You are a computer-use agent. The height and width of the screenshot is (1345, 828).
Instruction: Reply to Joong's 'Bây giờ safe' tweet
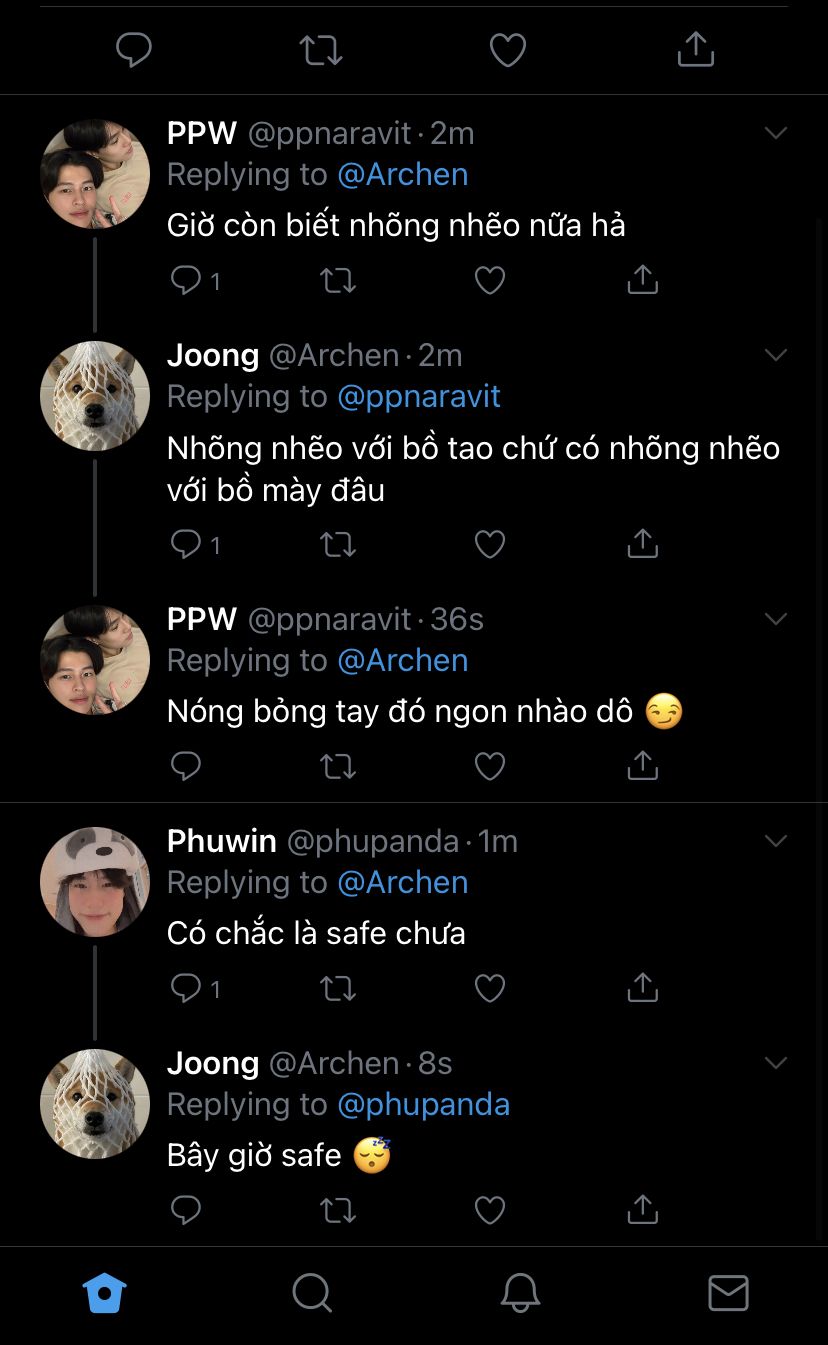click(x=186, y=1210)
